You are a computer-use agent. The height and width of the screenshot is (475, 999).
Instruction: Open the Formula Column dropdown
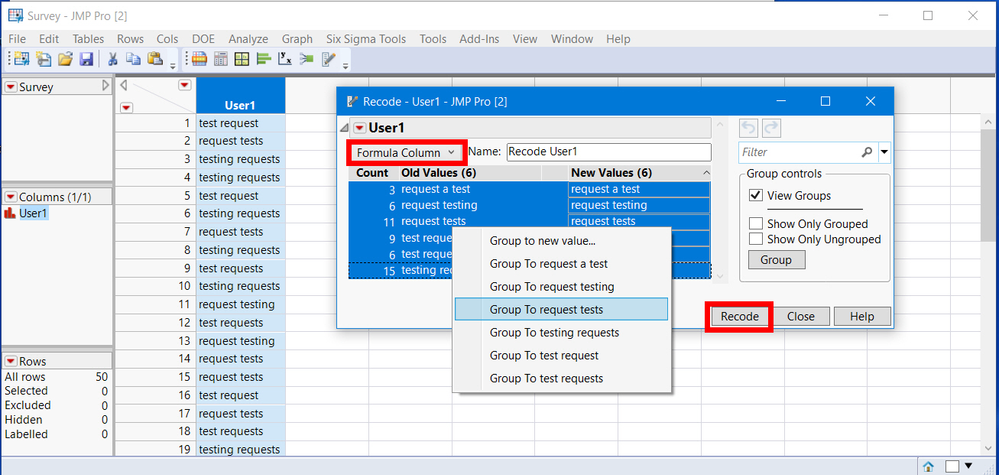click(x=405, y=153)
